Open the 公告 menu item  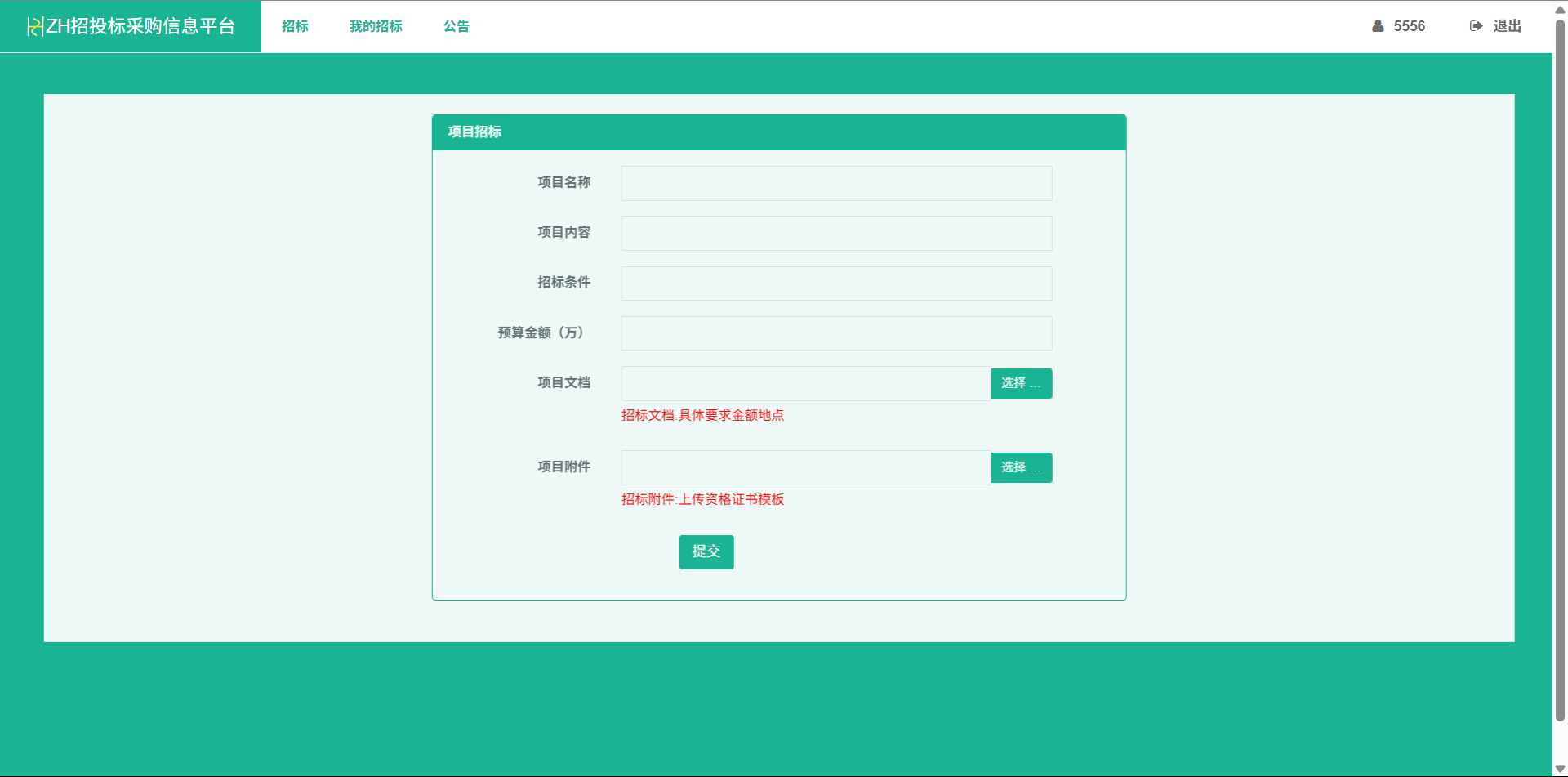point(457,26)
